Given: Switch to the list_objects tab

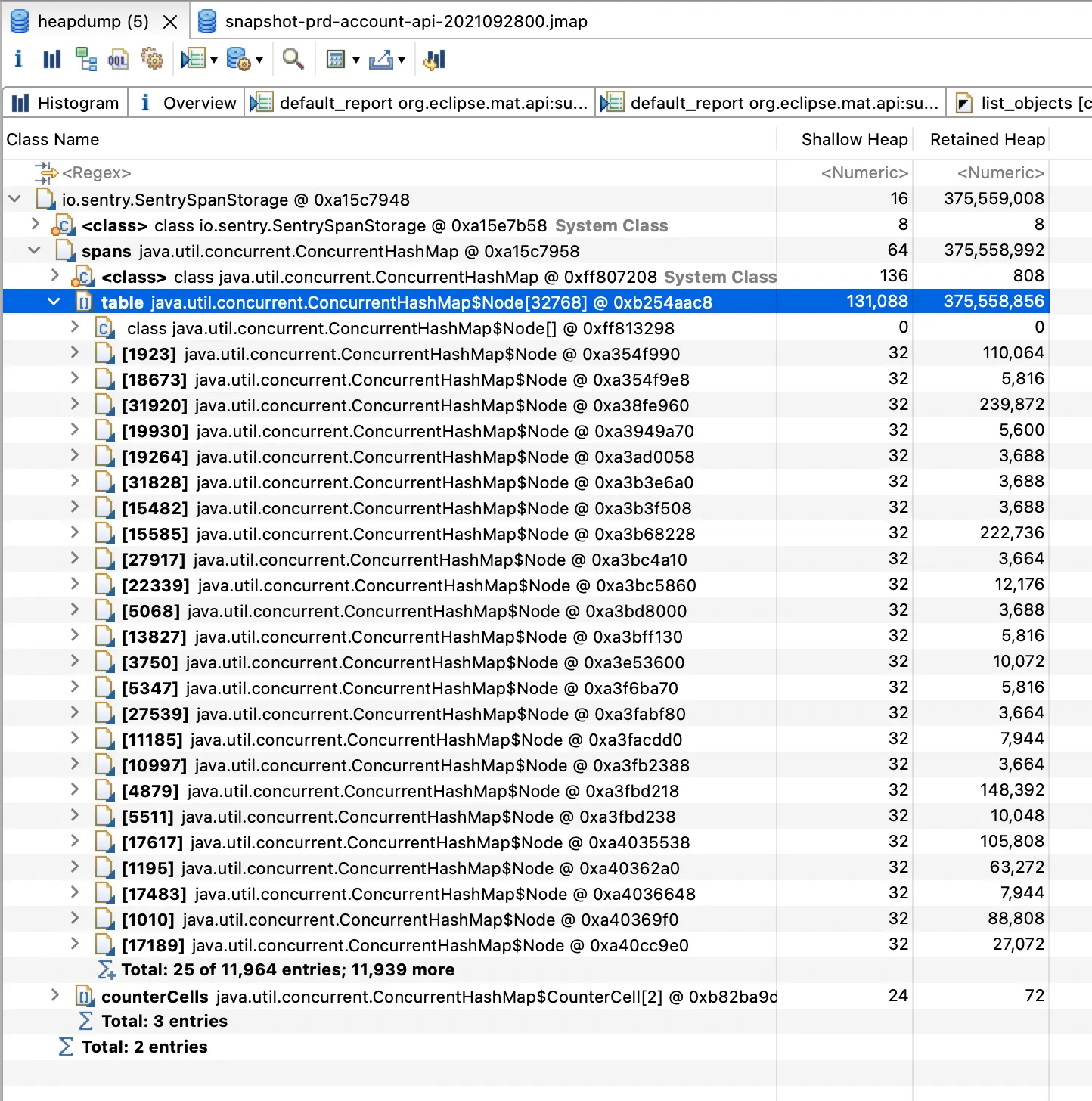Looking at the screenshot, I should click(x=1021, y=103).
